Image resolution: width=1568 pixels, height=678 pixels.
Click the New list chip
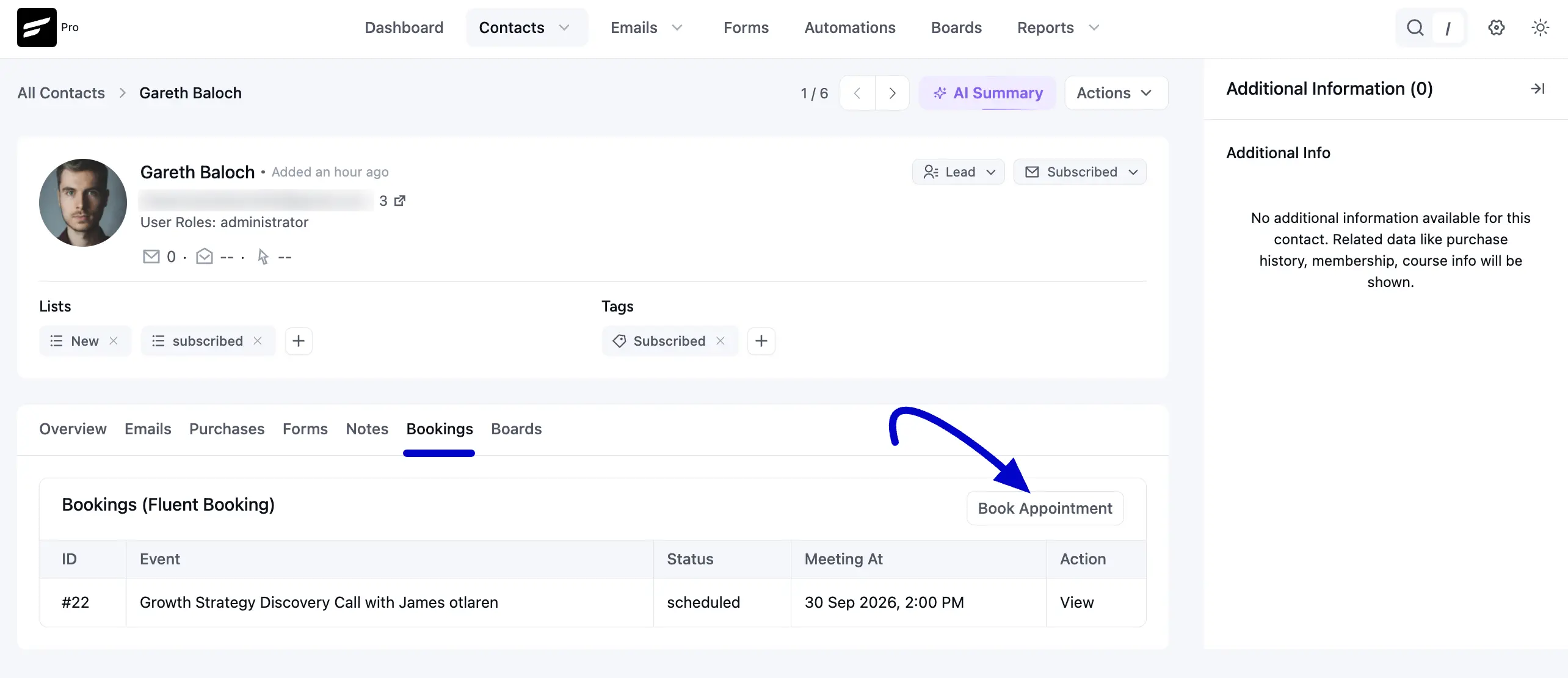pyautogui.click(x=84, y=341)
